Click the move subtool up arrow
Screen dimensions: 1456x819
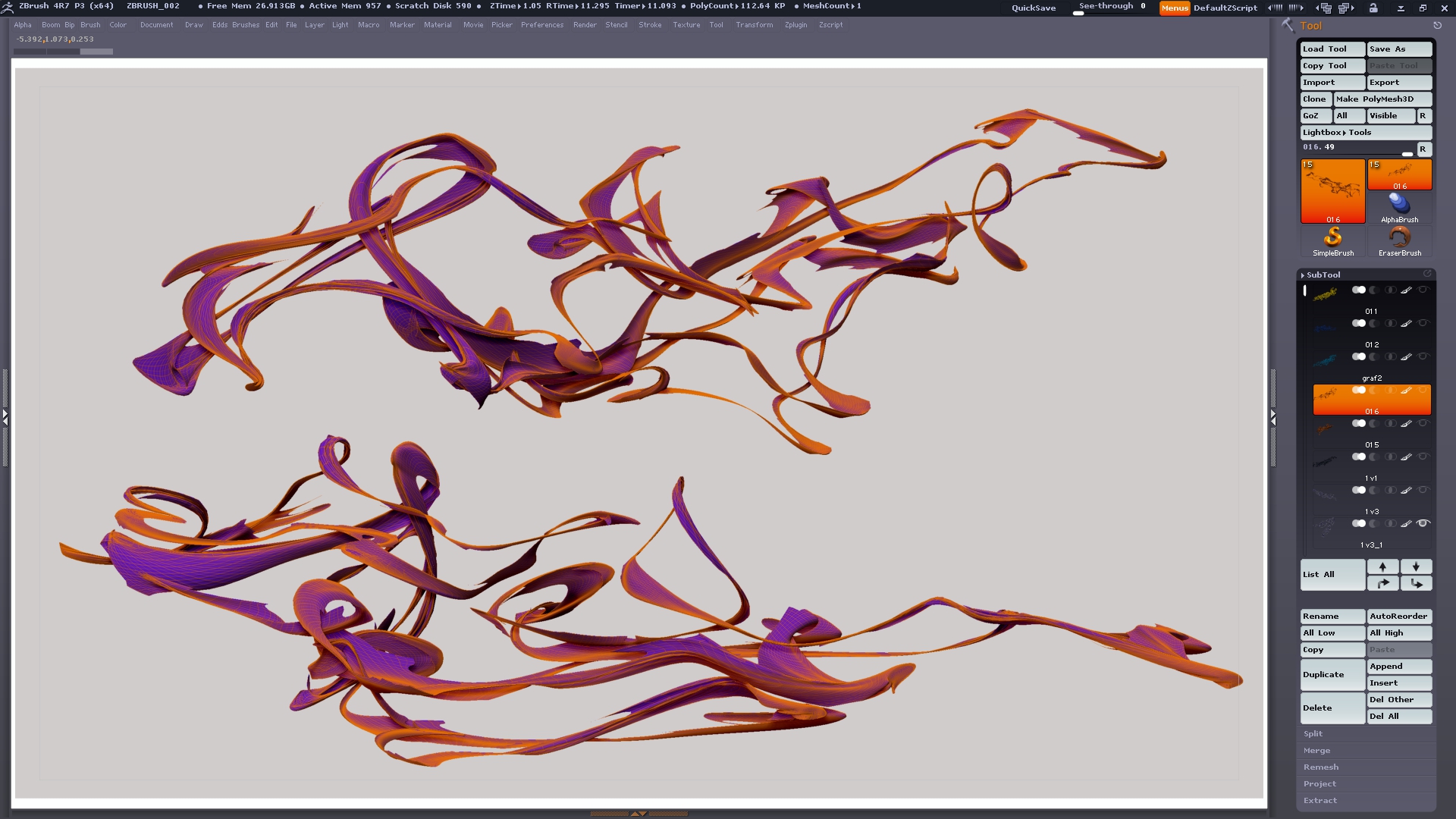(x=1382, y=566)
